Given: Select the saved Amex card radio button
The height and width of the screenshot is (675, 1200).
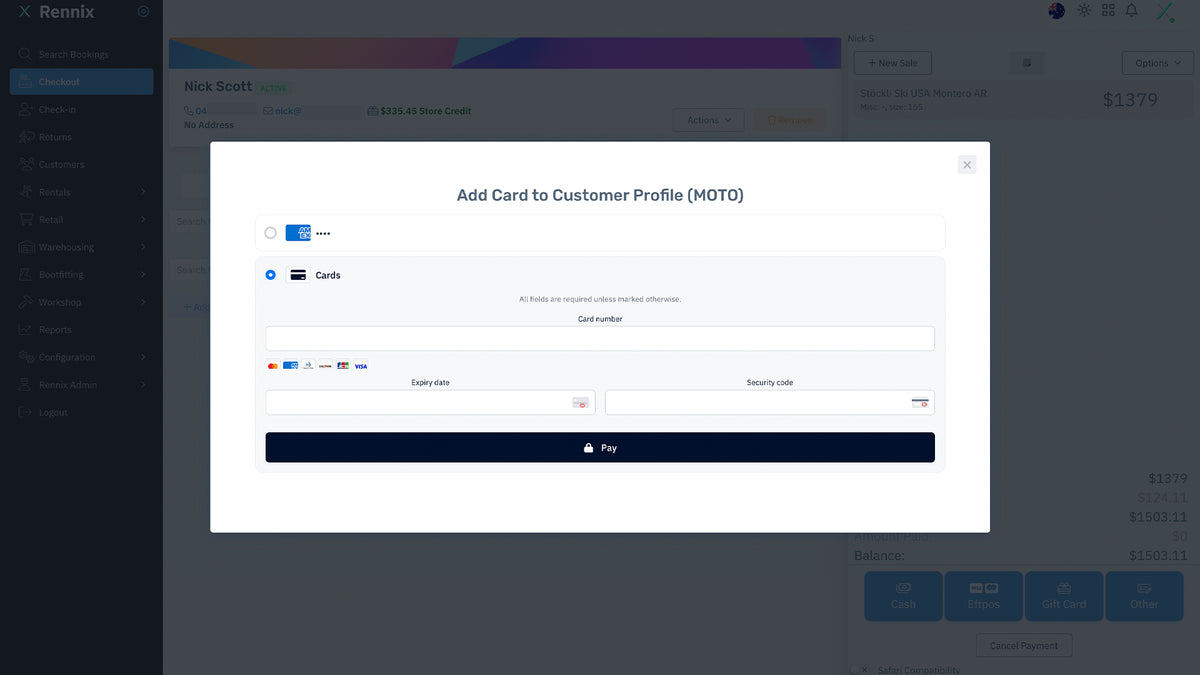Looking at the screenshot, I should tap(271, 233).
